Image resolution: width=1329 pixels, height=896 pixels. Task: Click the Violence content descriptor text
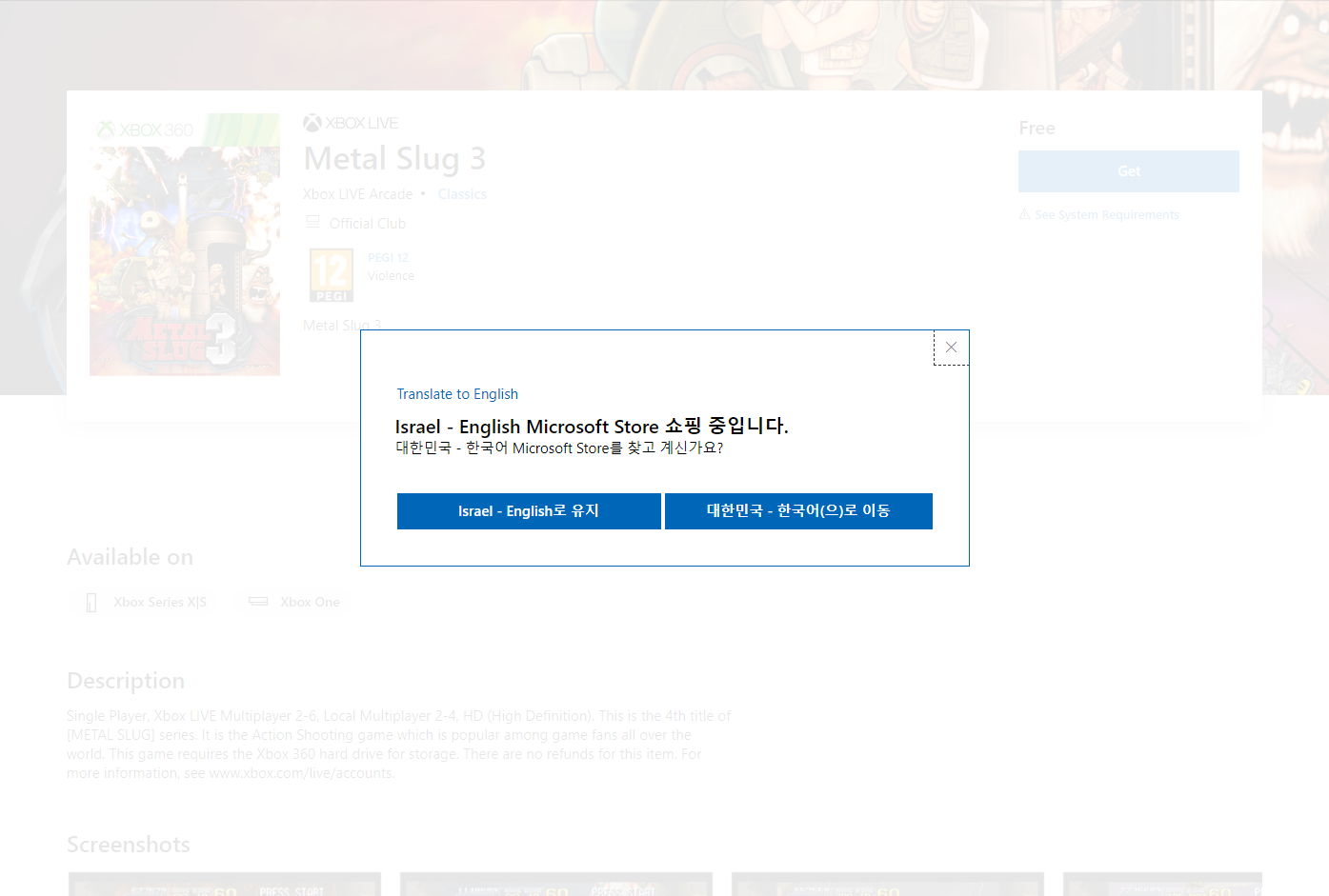click(x=391, y=276)
